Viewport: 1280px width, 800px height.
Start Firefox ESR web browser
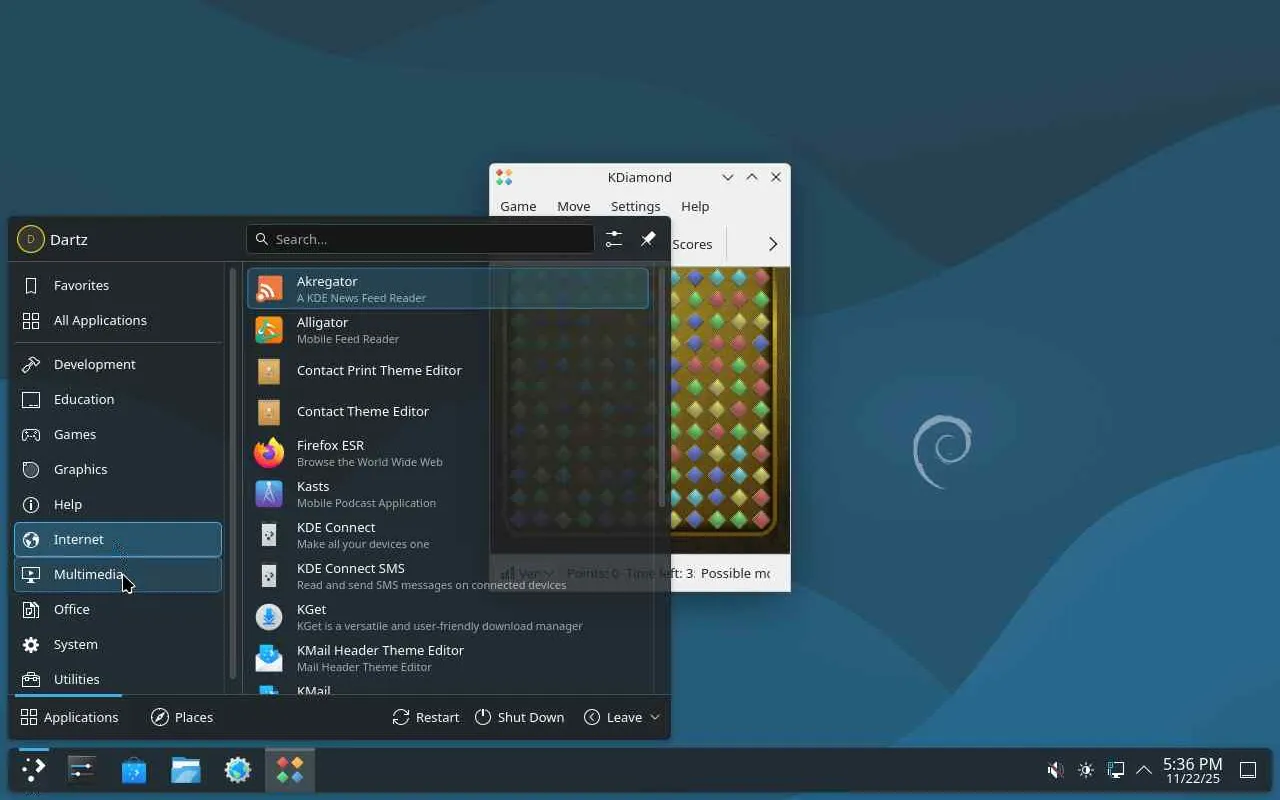coord(447,453)
